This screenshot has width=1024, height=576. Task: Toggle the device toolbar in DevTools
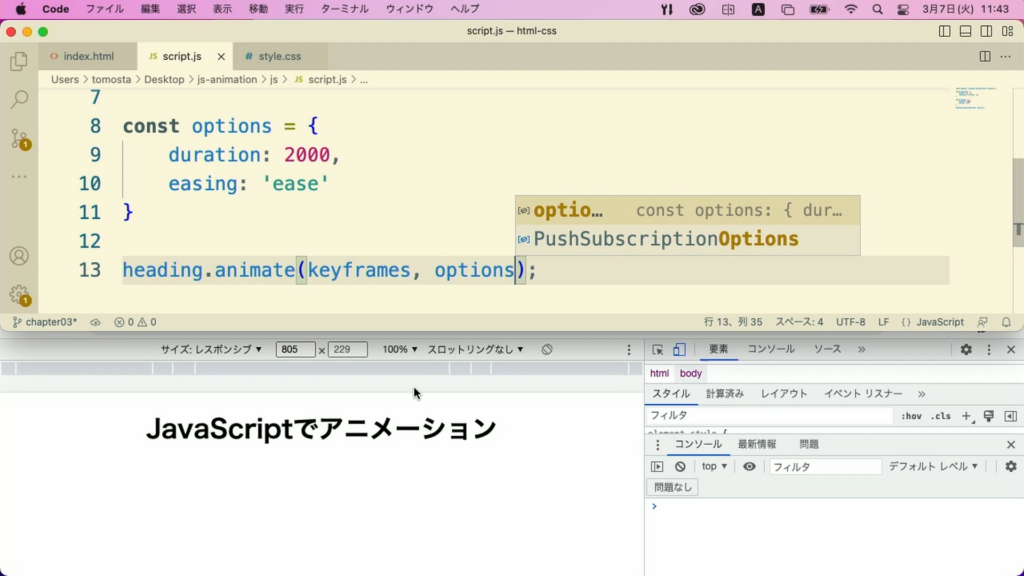[681, 349]
